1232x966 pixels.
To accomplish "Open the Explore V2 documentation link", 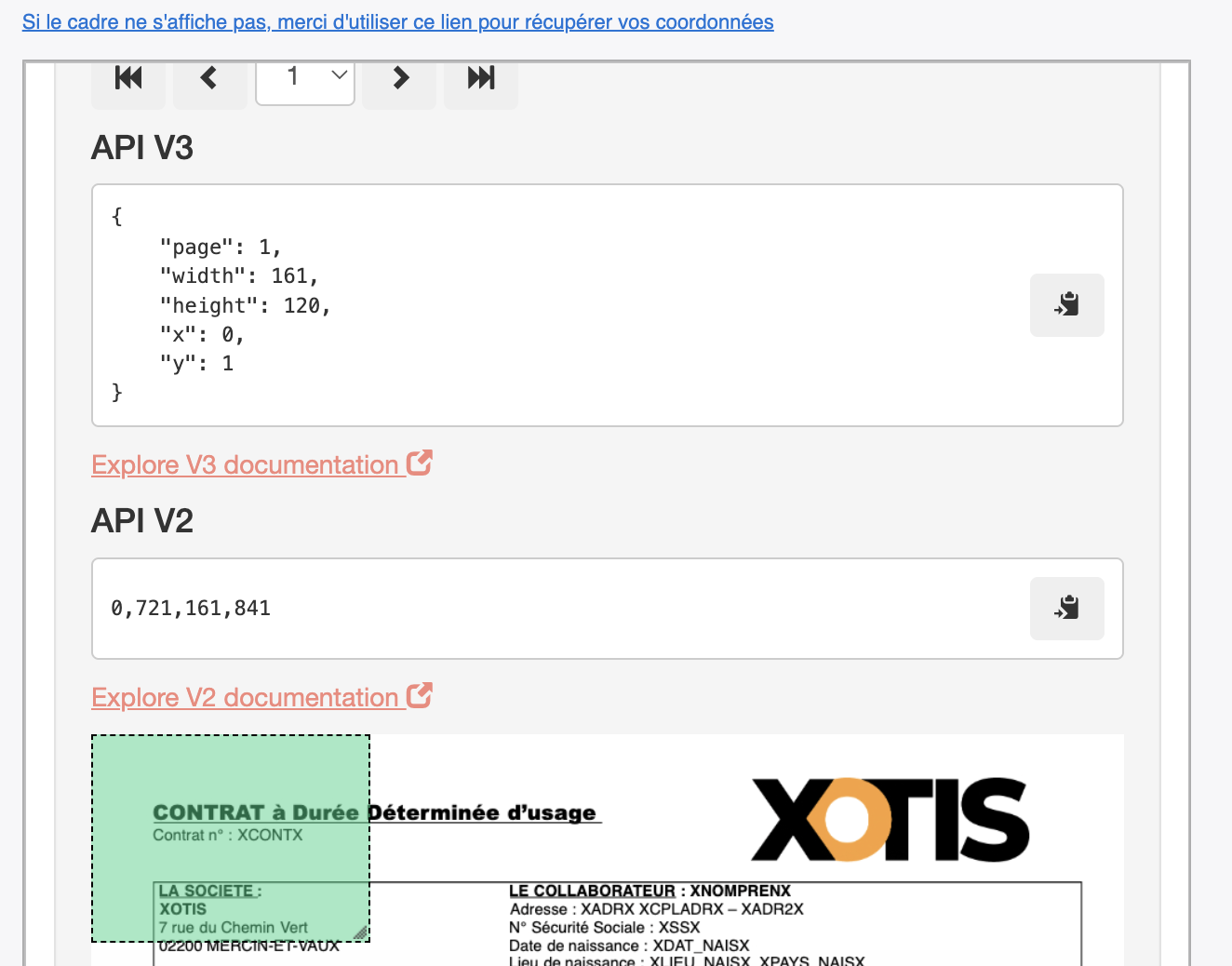I will [x=245, y=698].
